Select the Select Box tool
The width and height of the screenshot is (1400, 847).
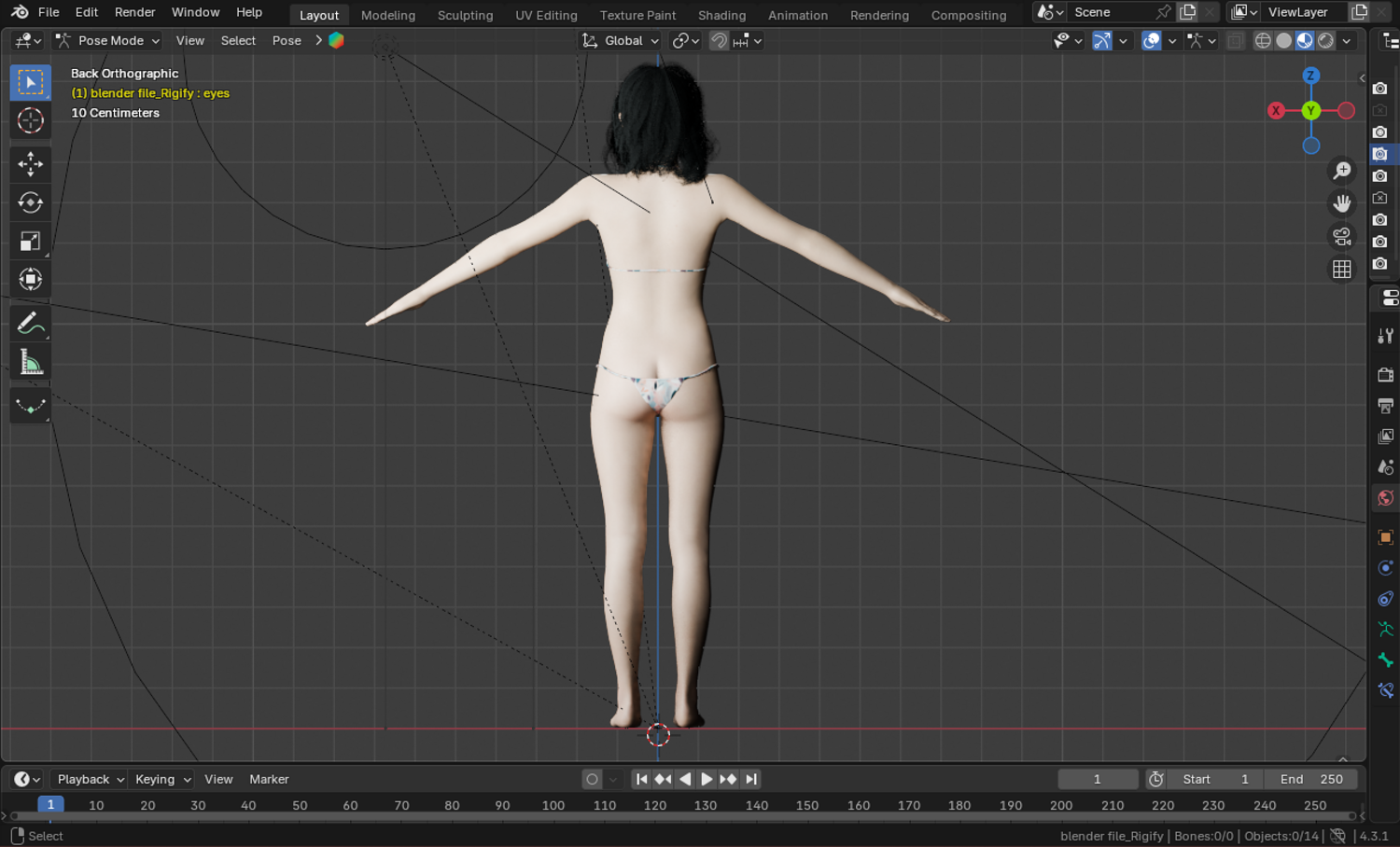[x=30, y=82]
